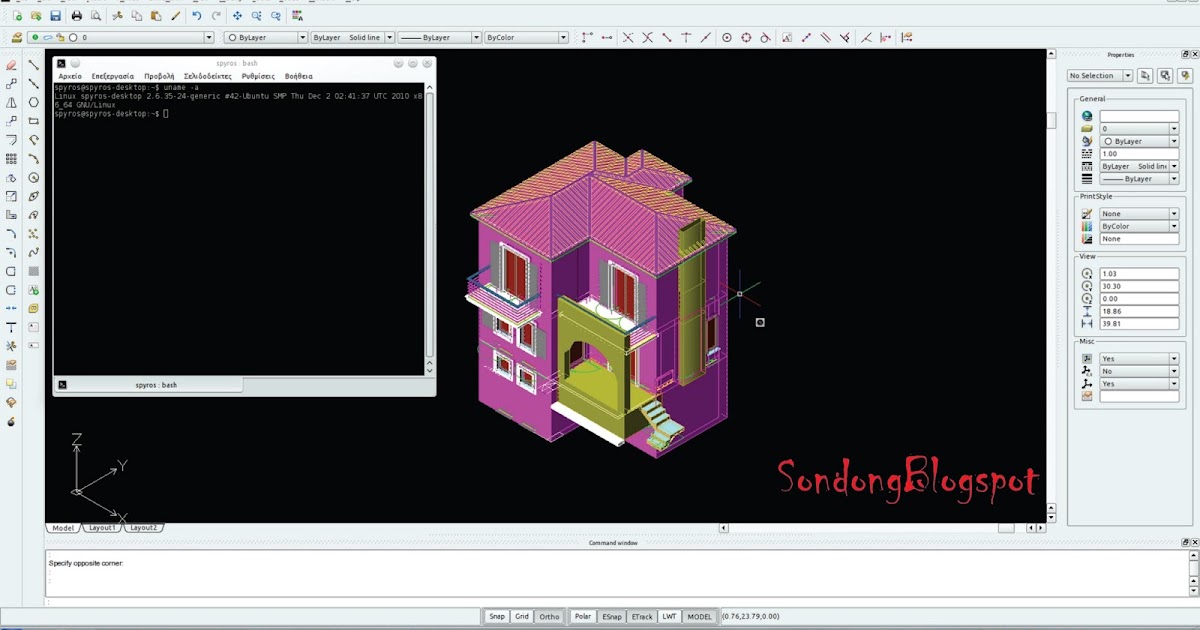The height and width of the screenshot is (630, 1200).
Task: Select the Polygon draw tool
Action: [x=34, y=102]
